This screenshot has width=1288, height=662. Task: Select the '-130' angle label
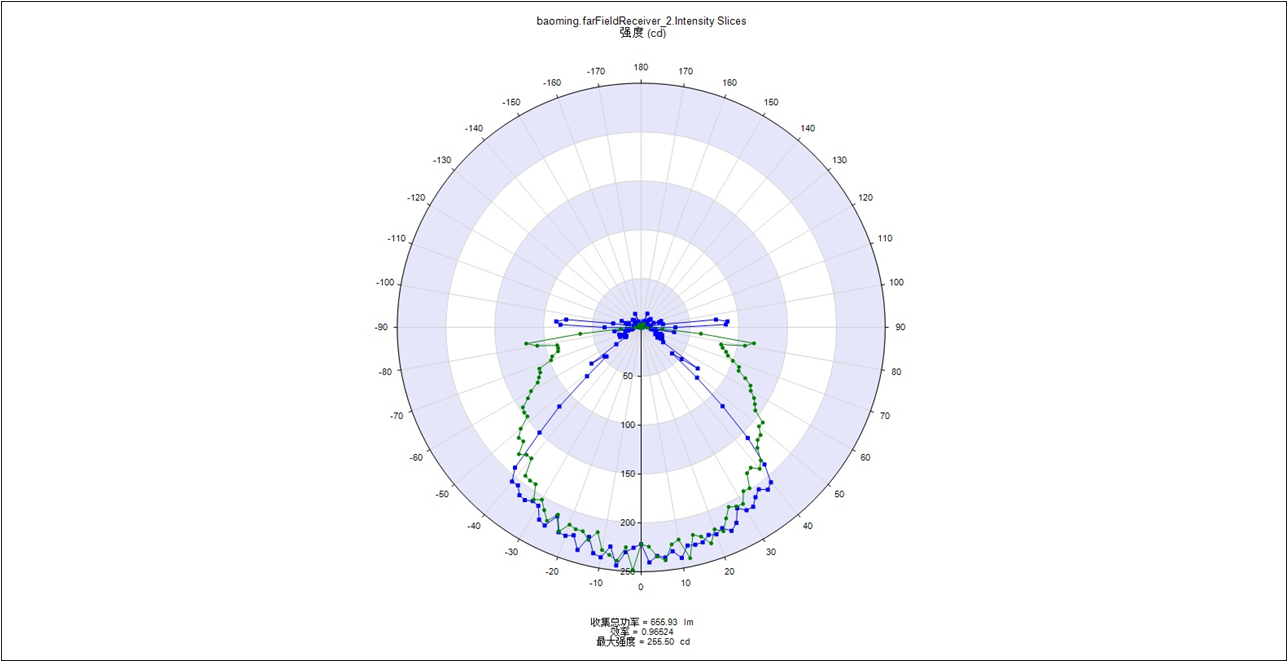point(442,160)
